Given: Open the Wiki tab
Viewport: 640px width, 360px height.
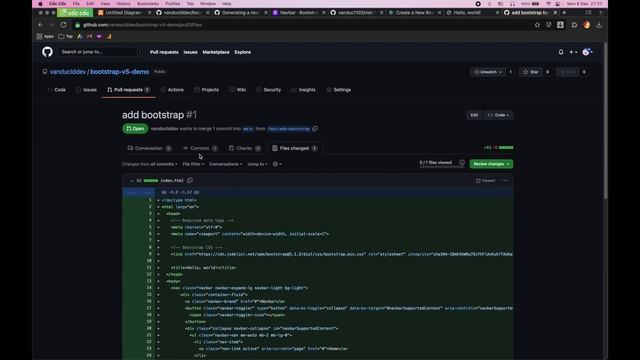Looking at the screenshot, I should (x=238, y=90).
